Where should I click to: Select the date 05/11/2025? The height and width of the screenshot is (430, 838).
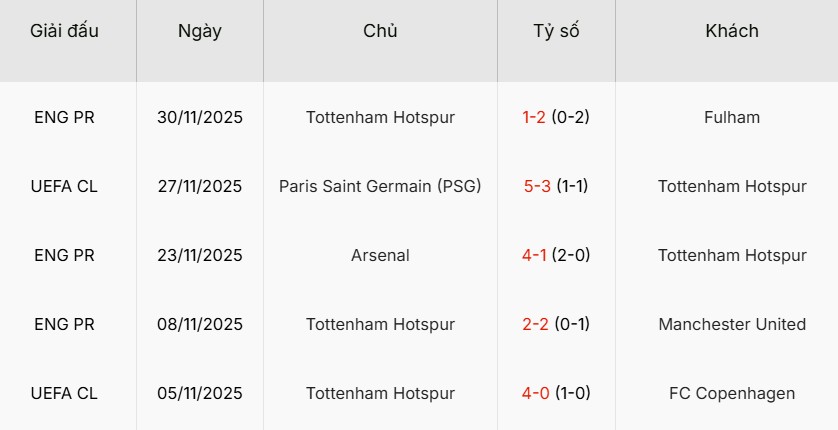(x=200, y=393)
